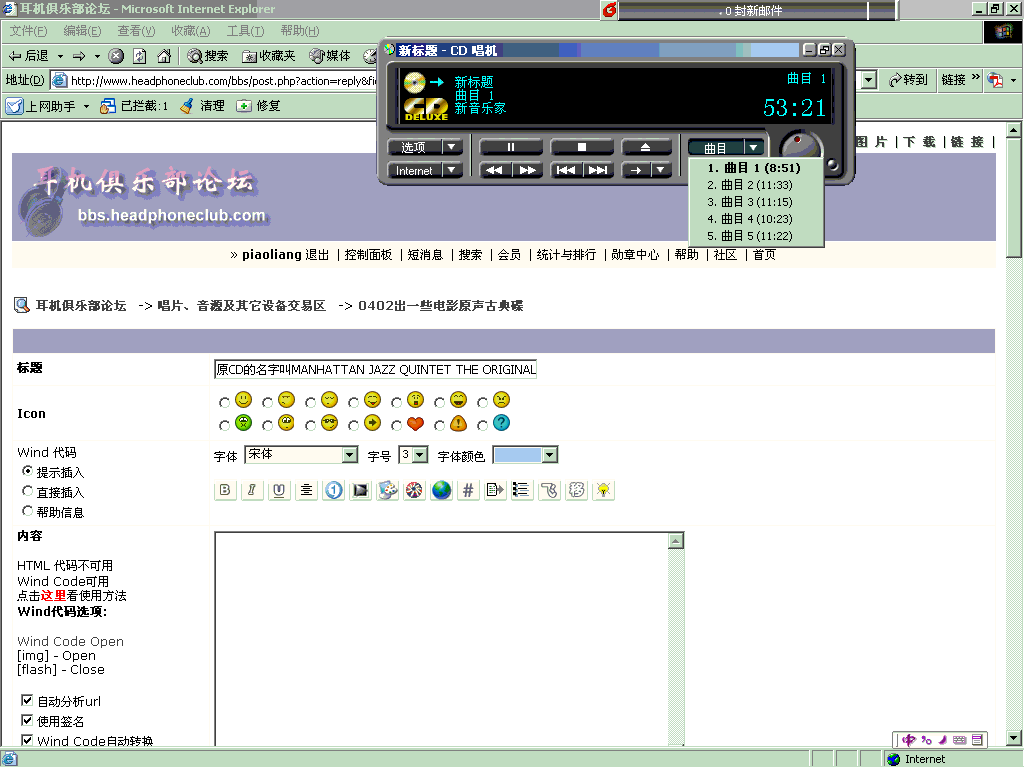1024x768 pixels.
Task: Click the flying text effect icon
Action: coord(549,490)
